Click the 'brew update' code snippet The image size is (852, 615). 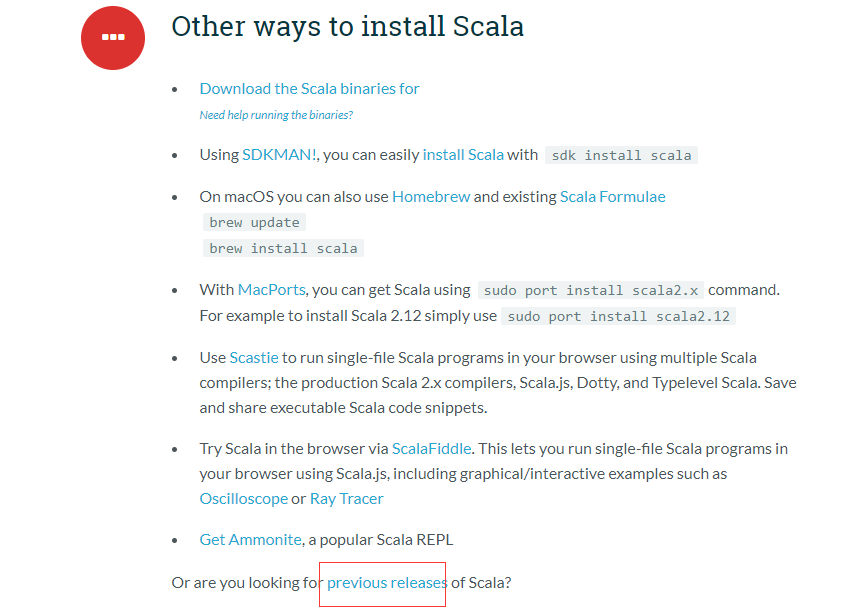click(254, 223)
